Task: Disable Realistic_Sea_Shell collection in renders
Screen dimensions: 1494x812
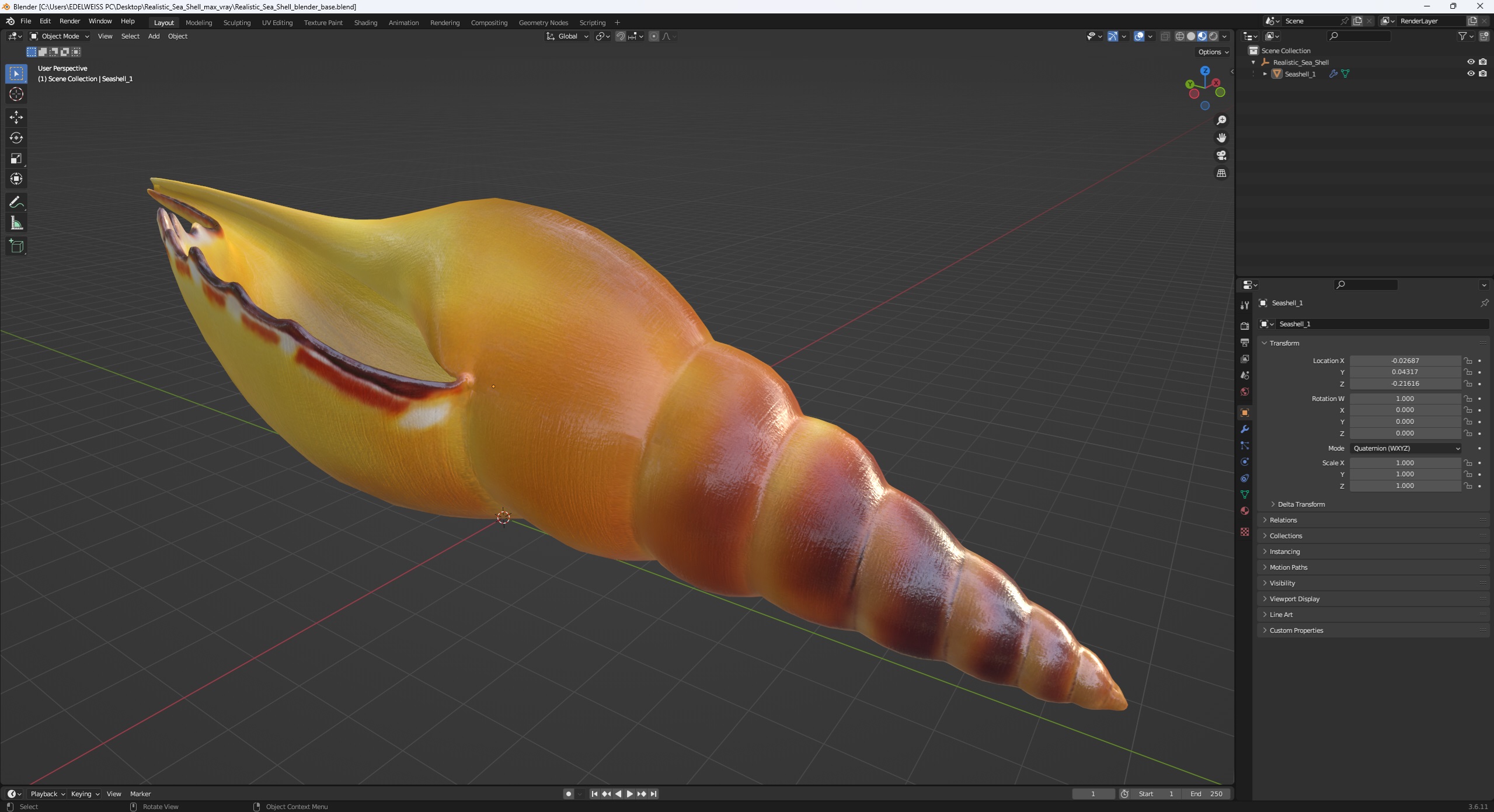Action: pos(1483,62)
